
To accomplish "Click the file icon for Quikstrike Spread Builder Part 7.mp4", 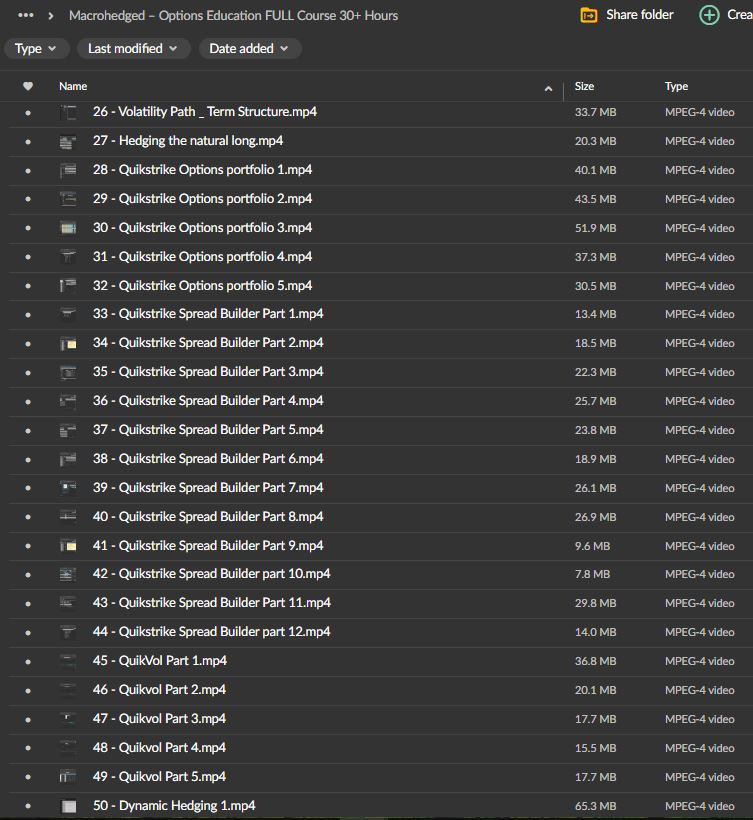I will tap(68, 488).
